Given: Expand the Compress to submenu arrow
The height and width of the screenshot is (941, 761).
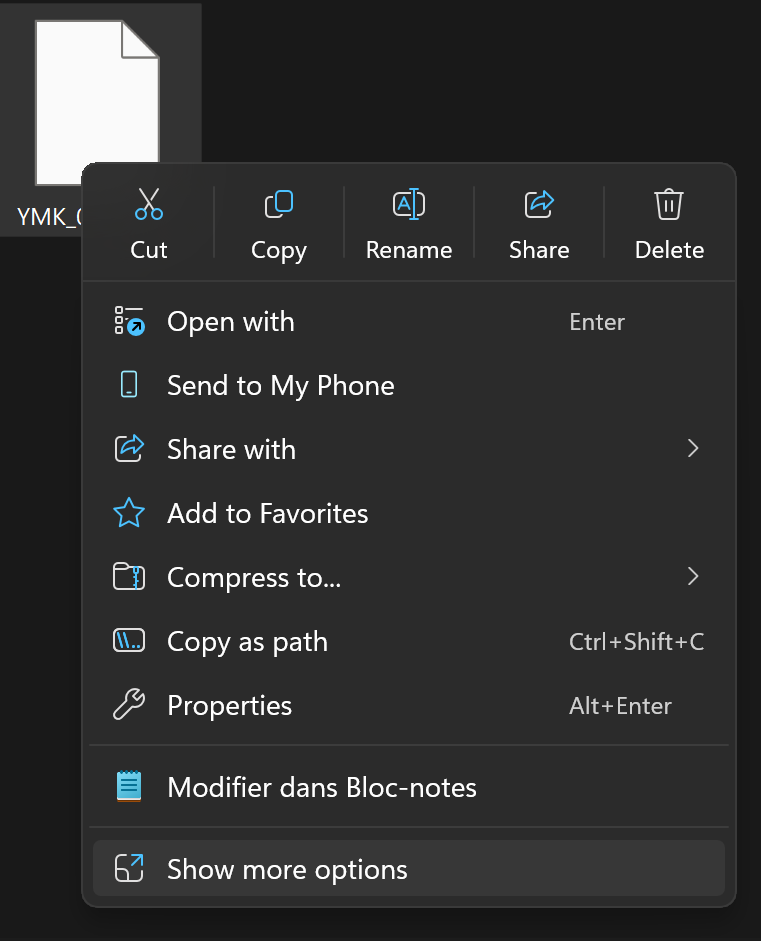Looking at the screenshot, I should click(693, 576).
